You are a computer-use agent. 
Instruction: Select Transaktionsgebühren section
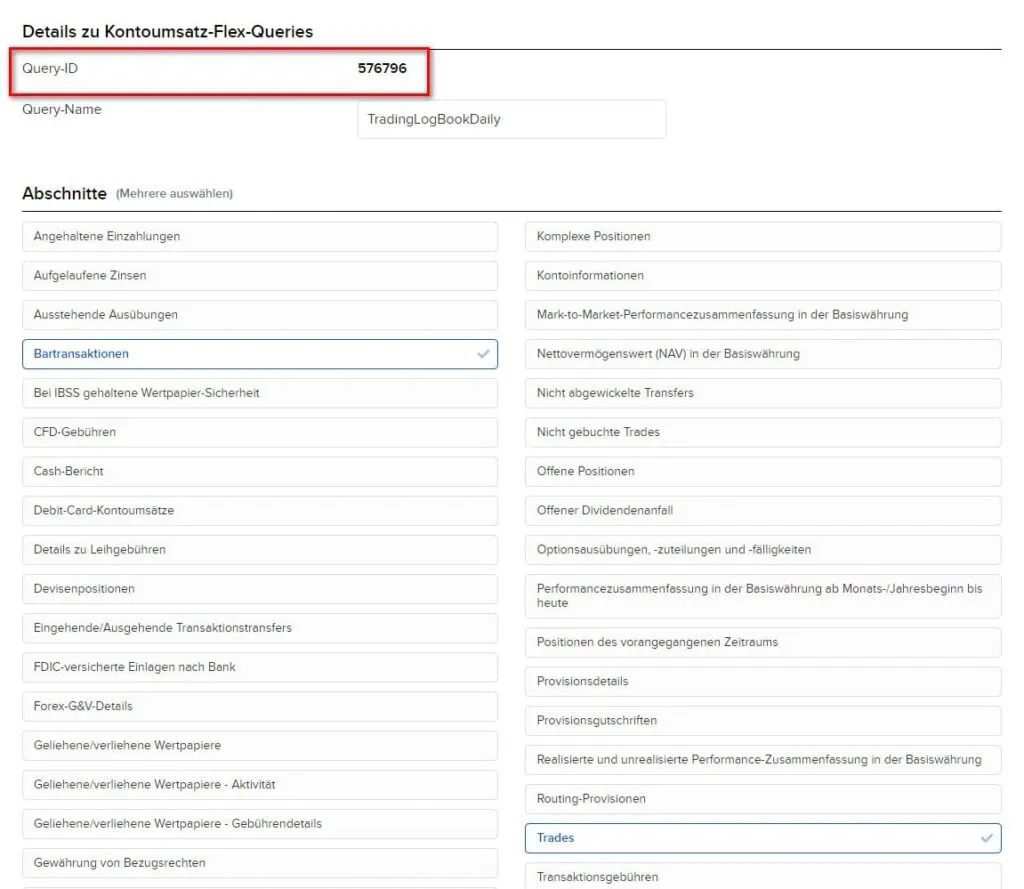click(763, 877)
